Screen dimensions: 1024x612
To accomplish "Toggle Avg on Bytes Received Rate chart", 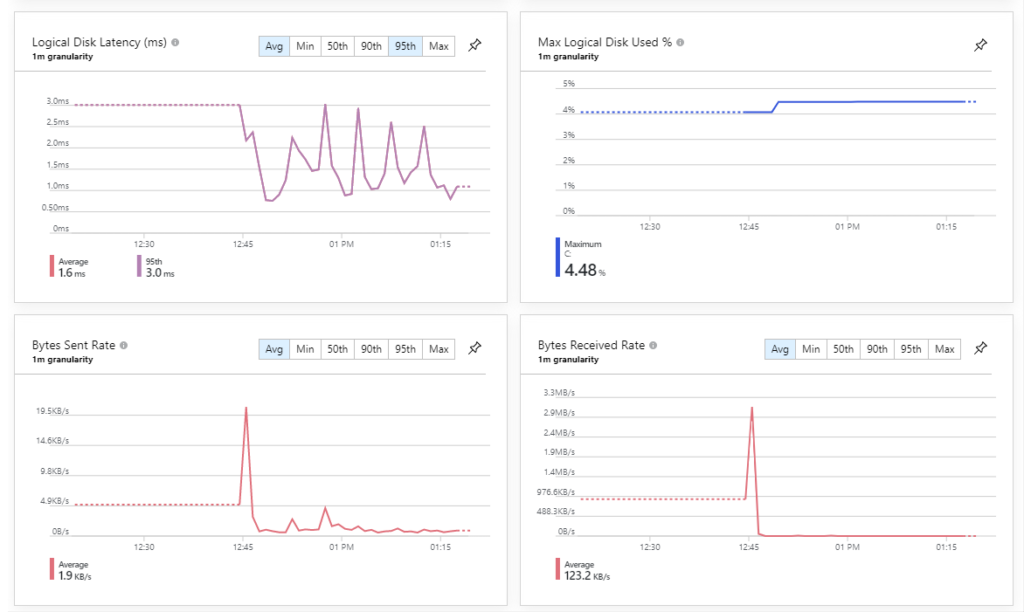I will pos(779,349).
